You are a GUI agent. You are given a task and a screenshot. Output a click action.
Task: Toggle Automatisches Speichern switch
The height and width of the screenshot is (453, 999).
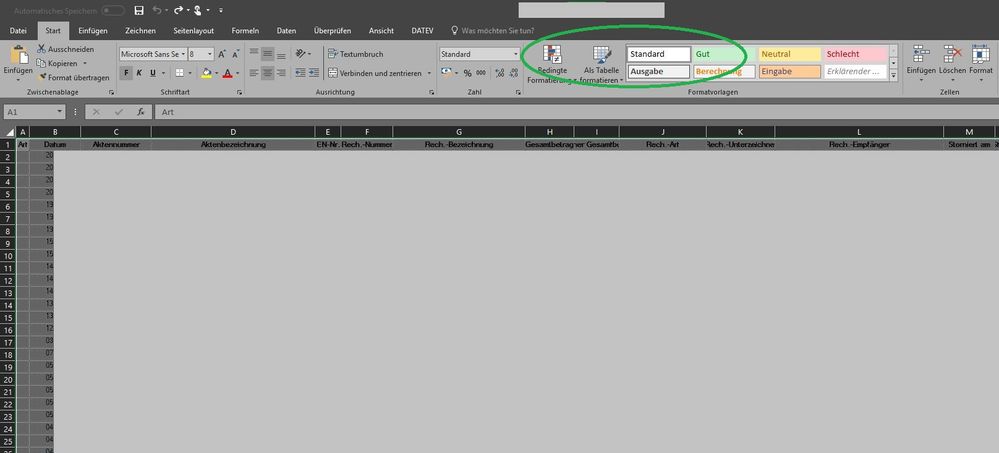(x=113, y=10)
